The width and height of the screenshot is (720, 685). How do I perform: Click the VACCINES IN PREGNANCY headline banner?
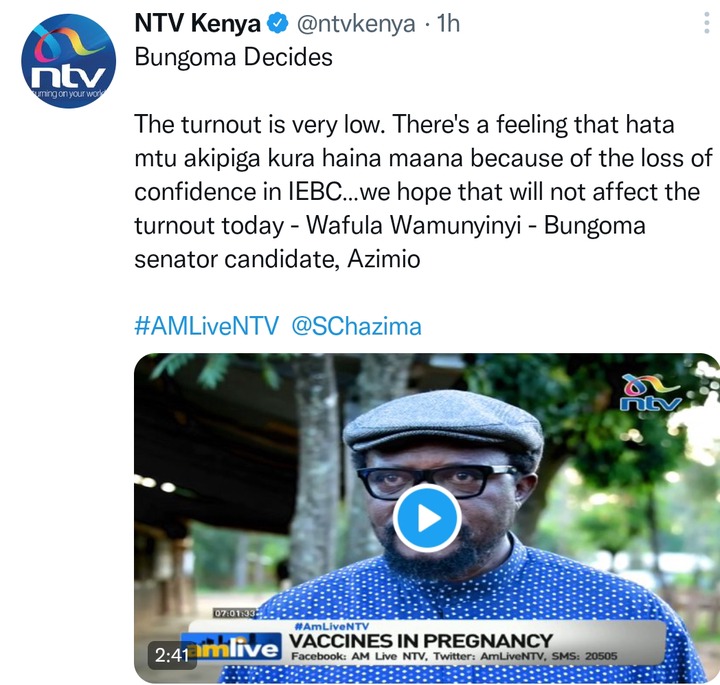pos(420,641)
